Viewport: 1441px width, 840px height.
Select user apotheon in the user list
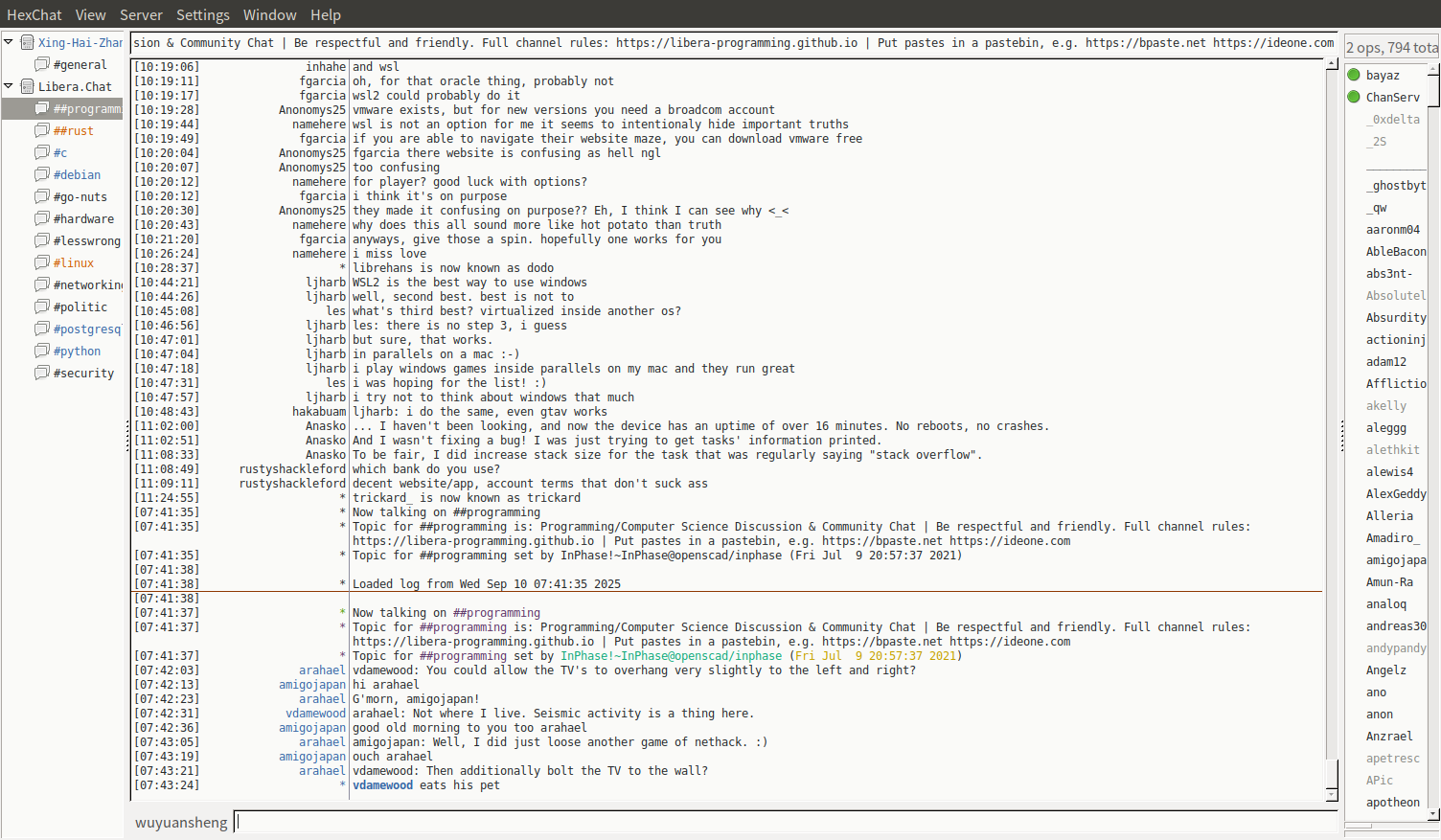pos(1393,802)
